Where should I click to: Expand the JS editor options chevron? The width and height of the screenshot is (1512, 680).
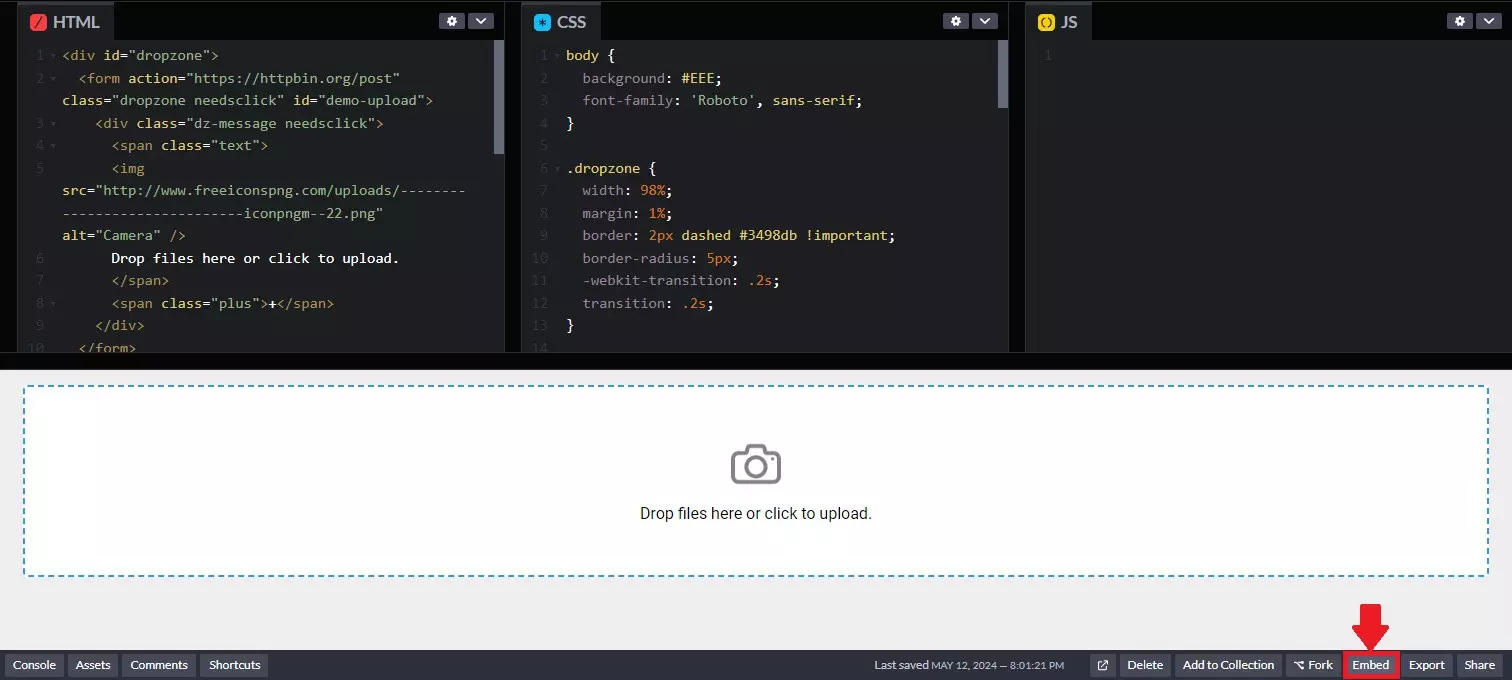click(1489, 20)
